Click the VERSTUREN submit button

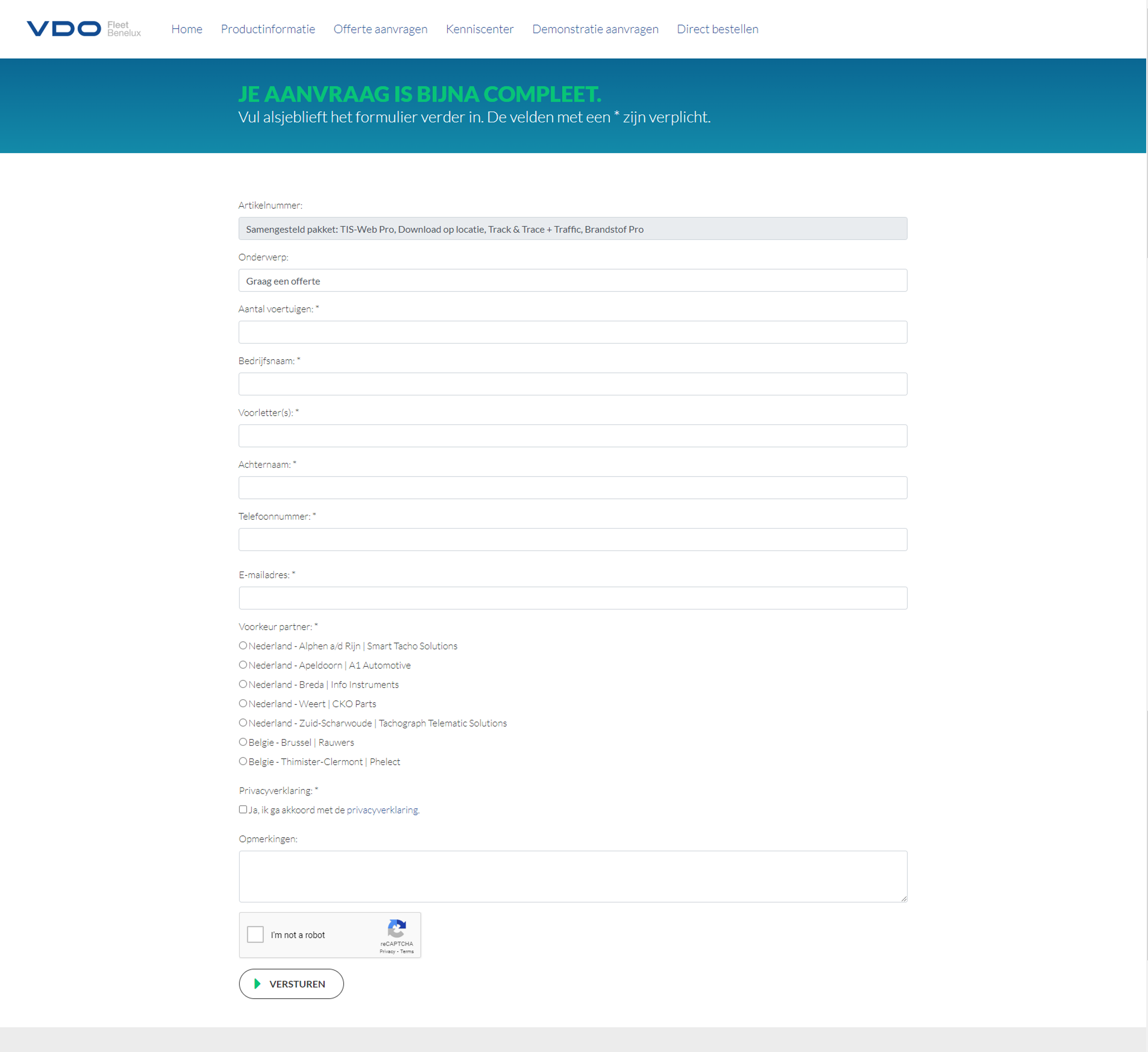coord(291,984)
